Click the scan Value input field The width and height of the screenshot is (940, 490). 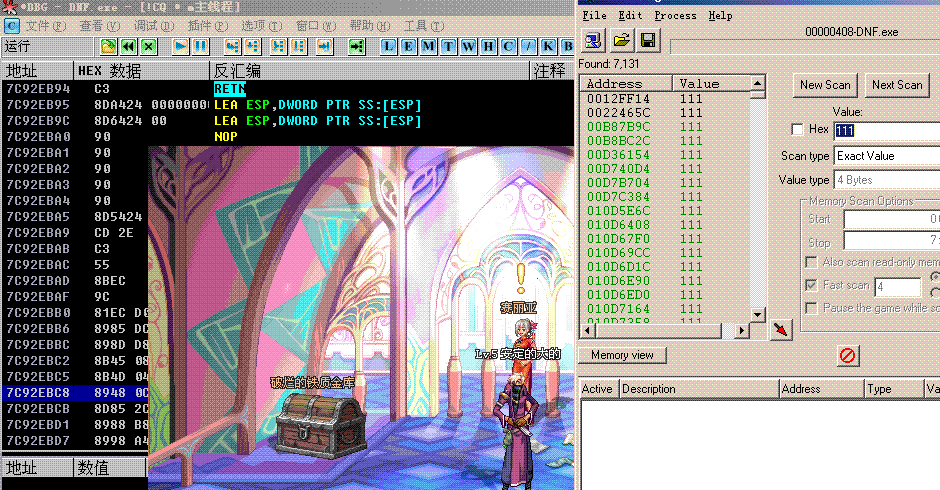pos(887,130)
